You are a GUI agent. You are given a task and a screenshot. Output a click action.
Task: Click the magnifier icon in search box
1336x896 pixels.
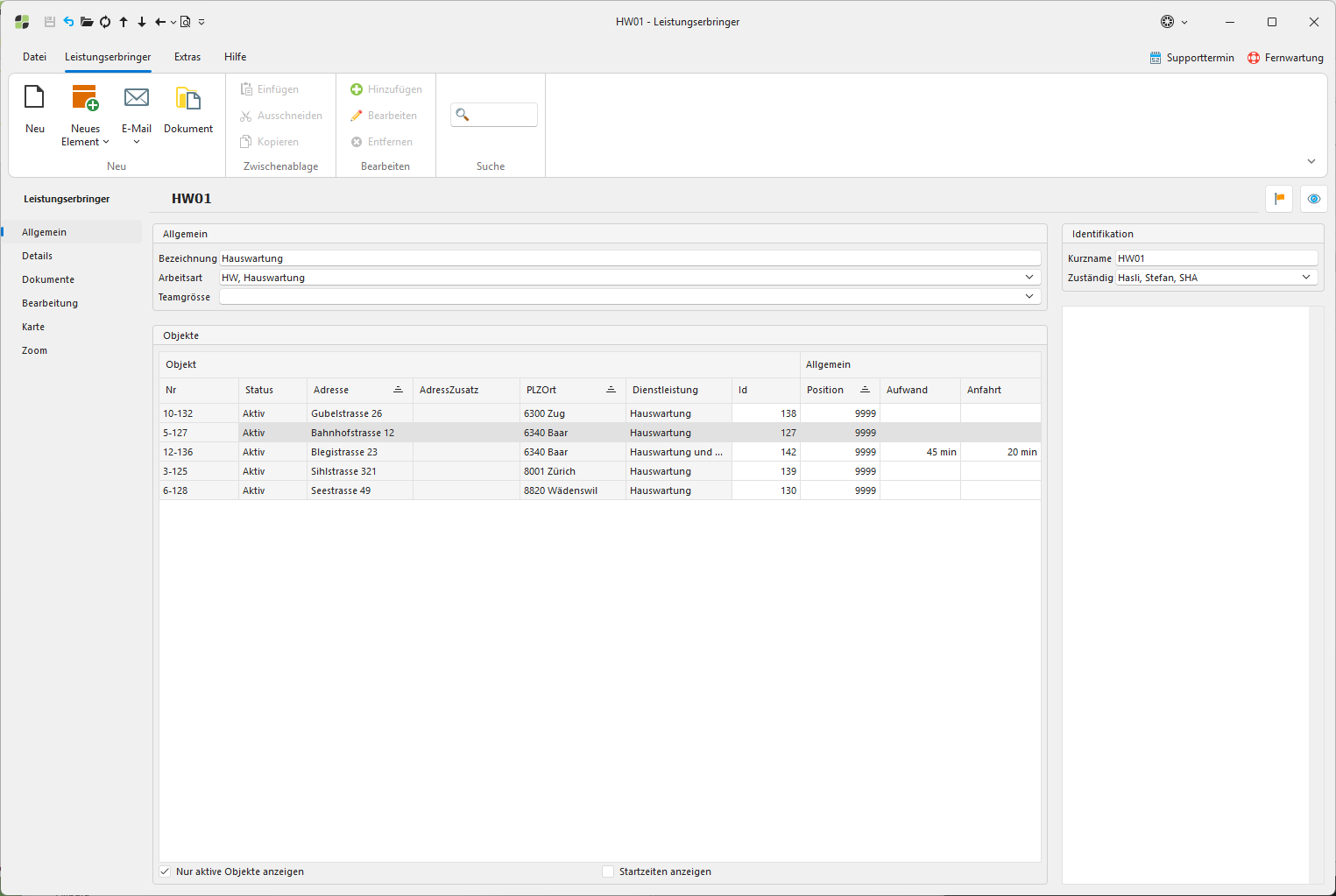tap(463, 115)
